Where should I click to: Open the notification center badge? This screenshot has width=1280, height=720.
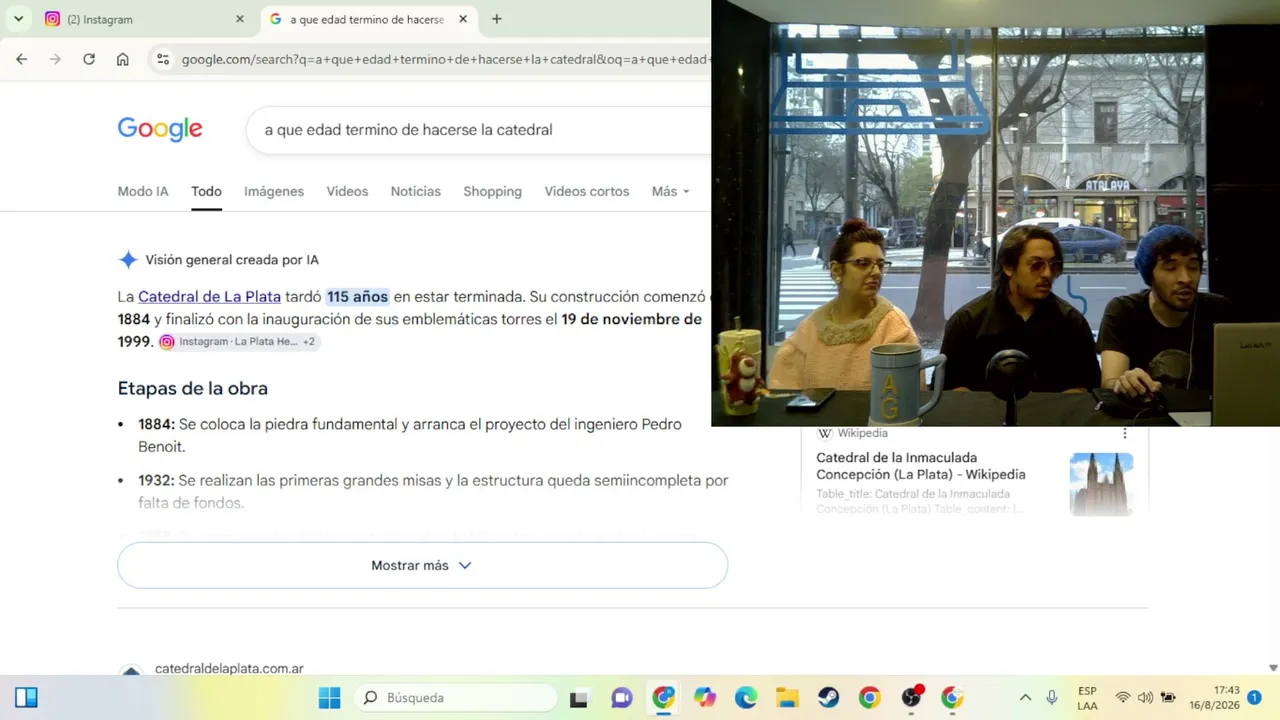pos(1254,698)
